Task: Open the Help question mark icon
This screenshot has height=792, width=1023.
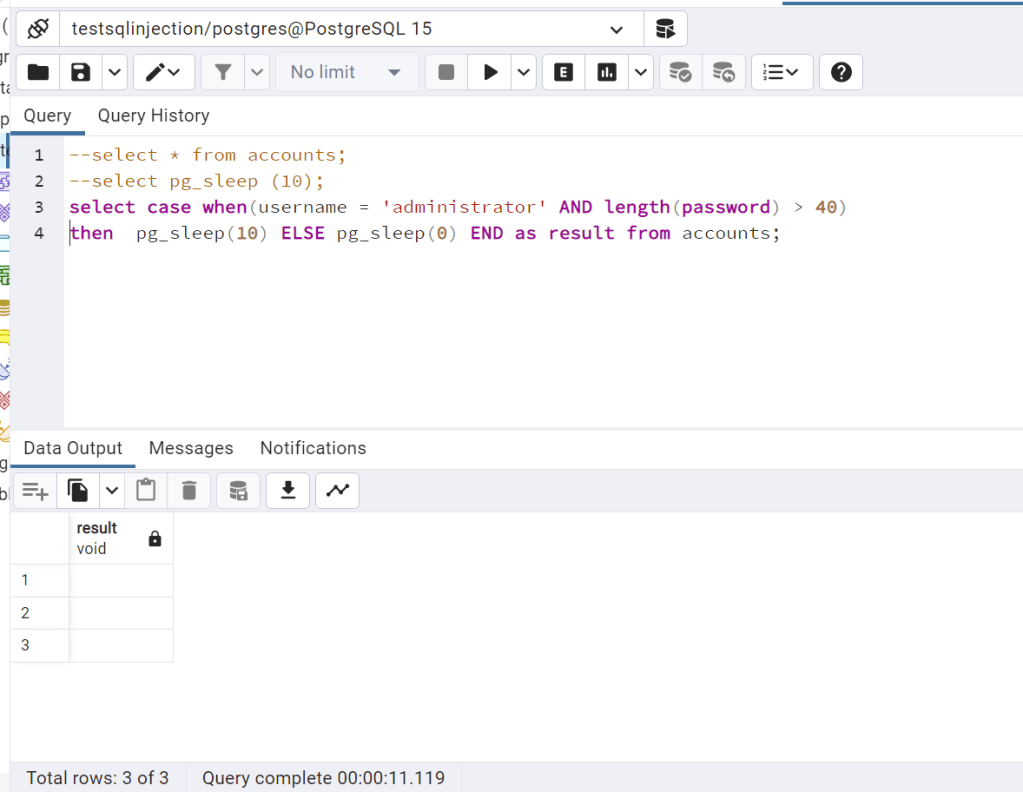Action: (x=841, y=72)
